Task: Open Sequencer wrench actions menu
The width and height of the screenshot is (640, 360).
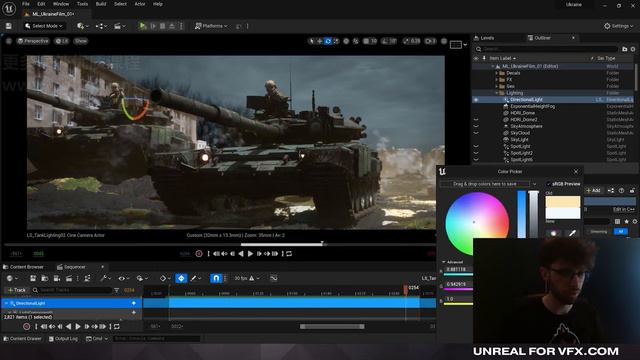Action: (x=105, y=278)
